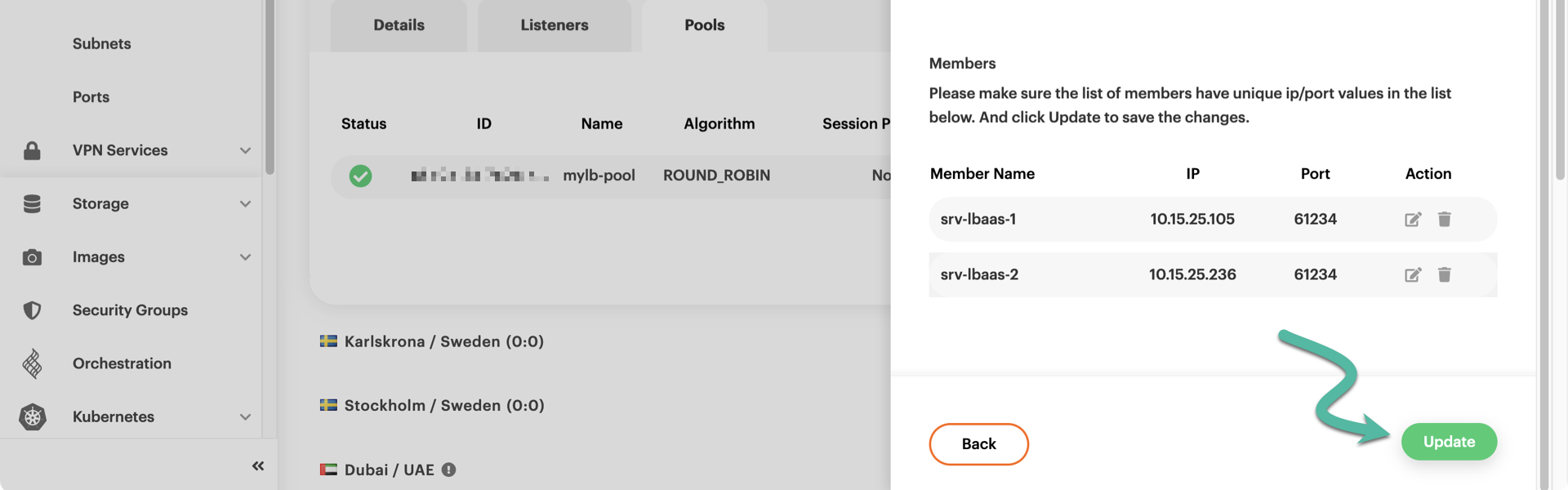
Task: Click the Kubernetes wheel icon
Action: click(x=33, y=416)
